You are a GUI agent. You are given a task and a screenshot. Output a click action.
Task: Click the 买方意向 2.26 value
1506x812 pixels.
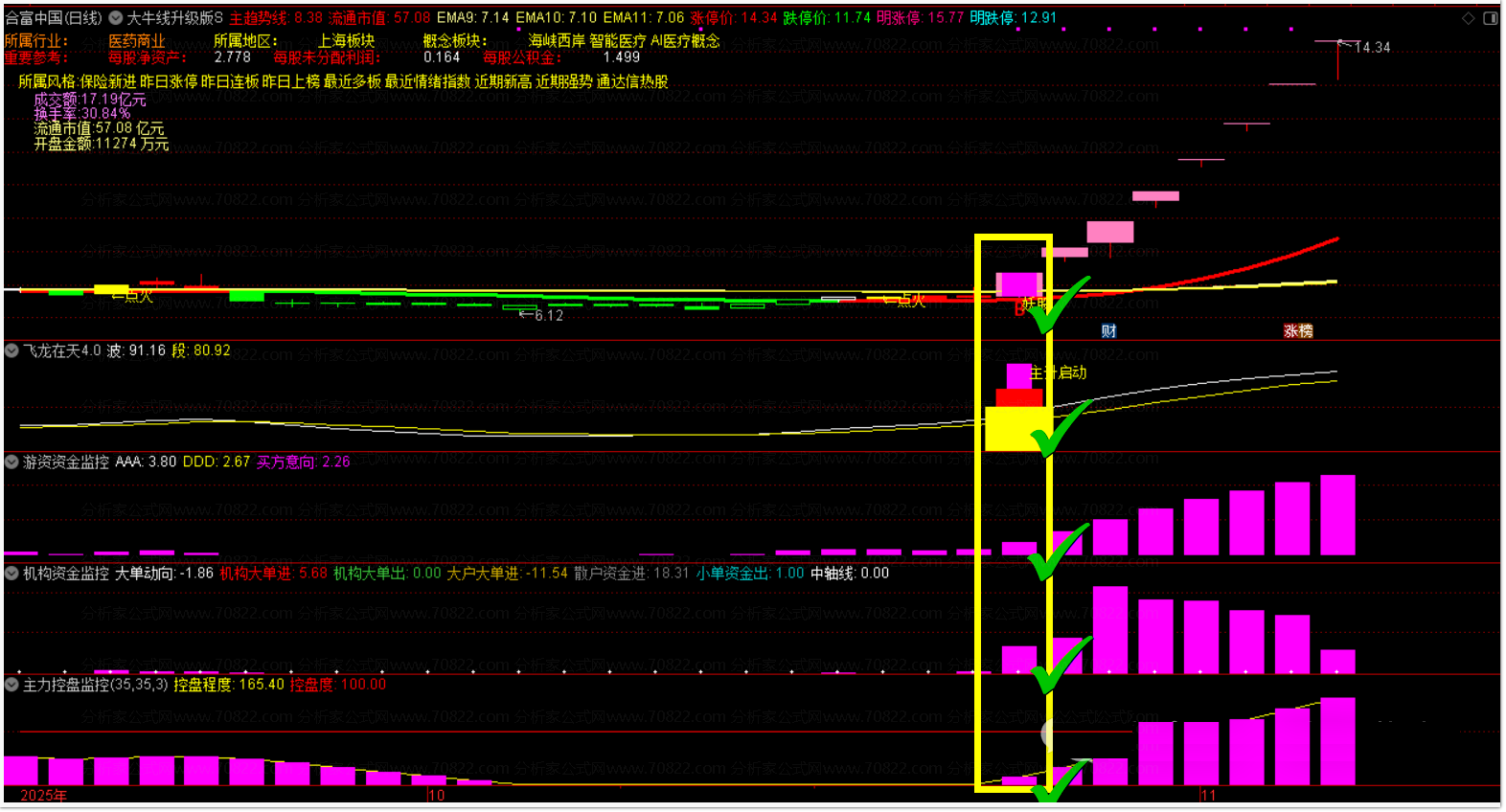tap(304, 462)
